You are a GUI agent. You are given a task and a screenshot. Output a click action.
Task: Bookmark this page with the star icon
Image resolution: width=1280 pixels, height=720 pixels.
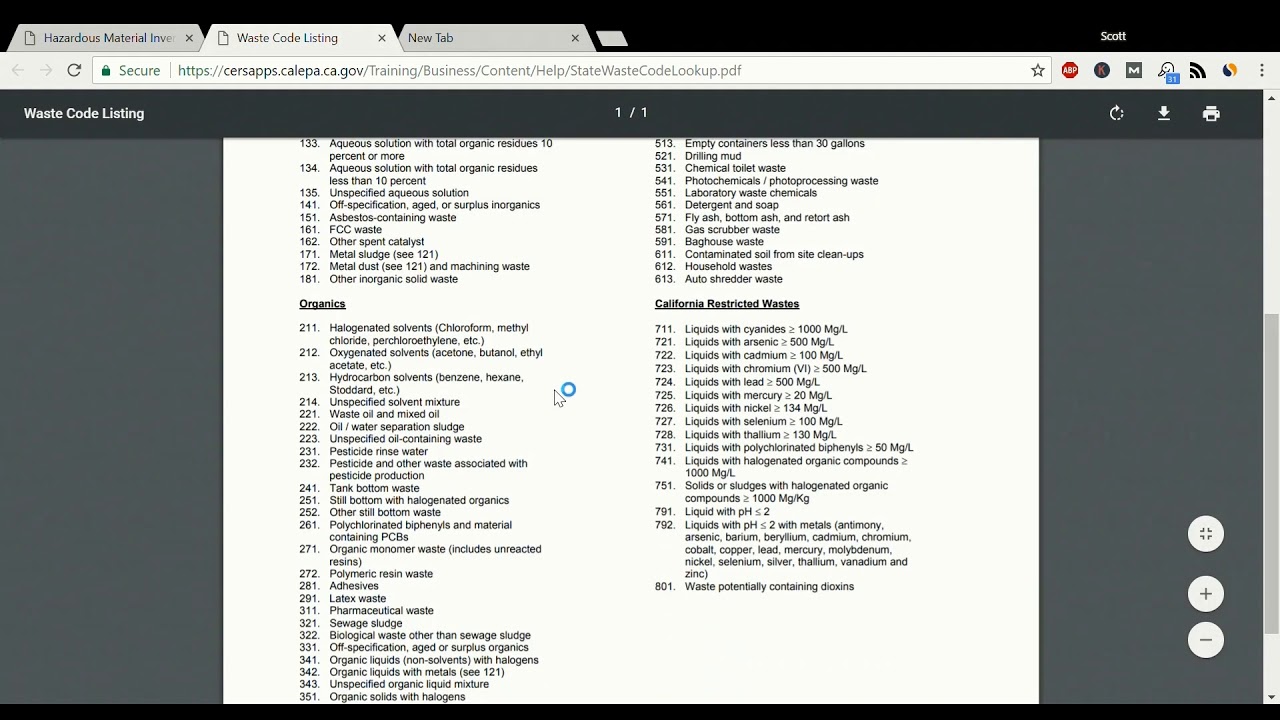(x=1038, y=70)
